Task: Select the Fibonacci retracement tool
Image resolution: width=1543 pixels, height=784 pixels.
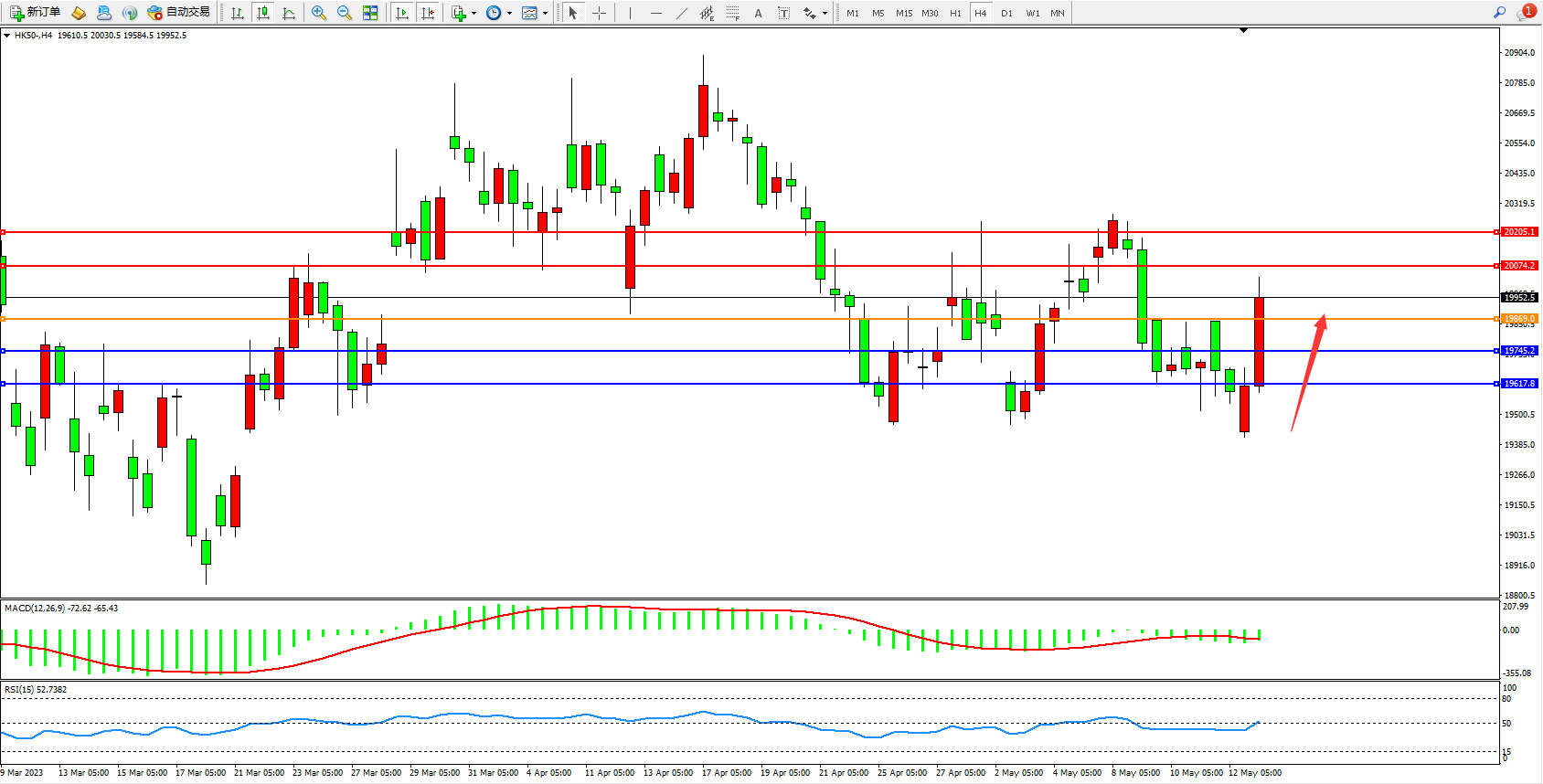Action: (733, 13)
